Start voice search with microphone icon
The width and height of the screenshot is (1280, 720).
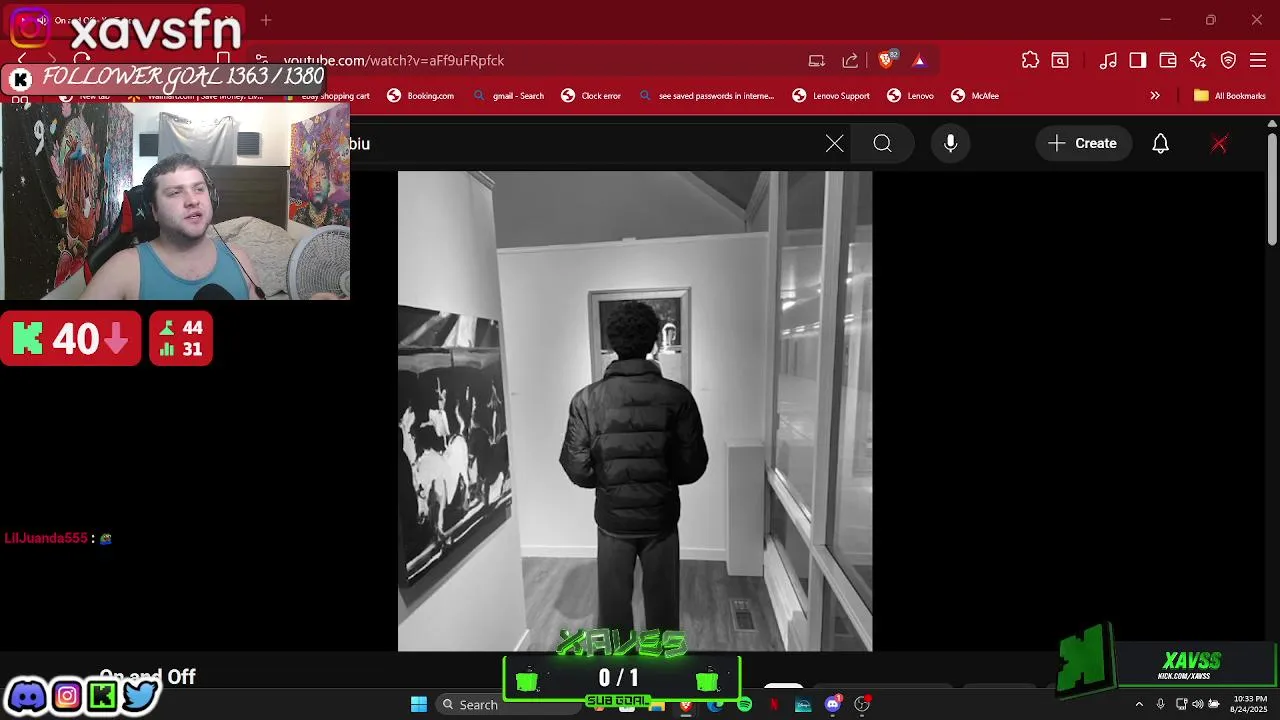[950, 144]
